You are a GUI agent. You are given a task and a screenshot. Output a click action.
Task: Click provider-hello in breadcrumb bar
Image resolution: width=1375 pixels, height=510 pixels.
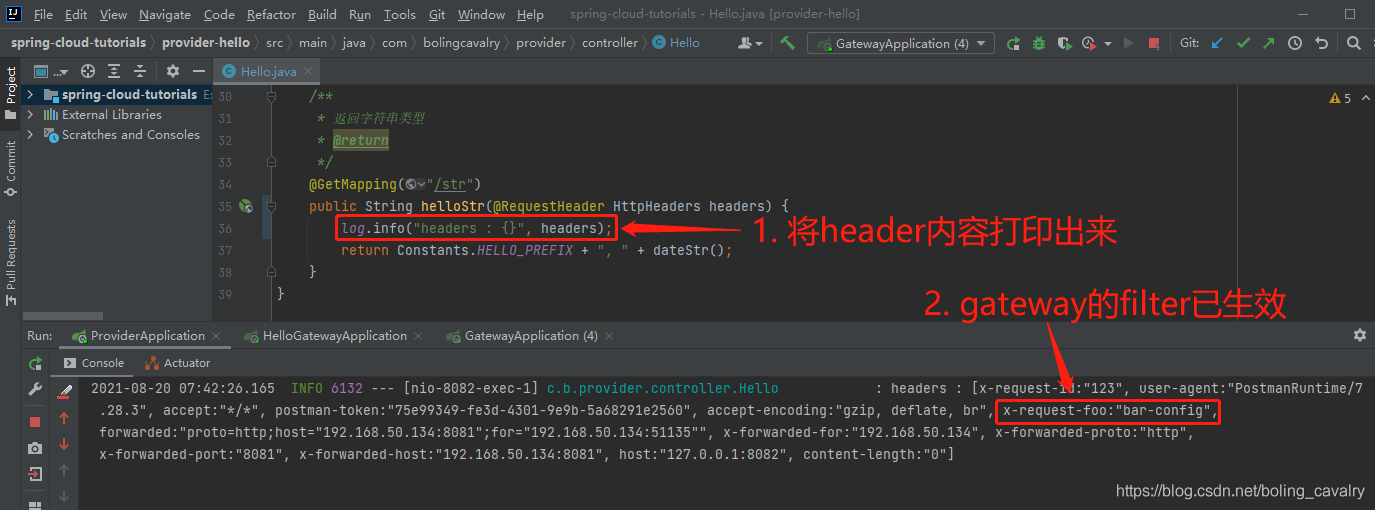[x=206, y=43]
